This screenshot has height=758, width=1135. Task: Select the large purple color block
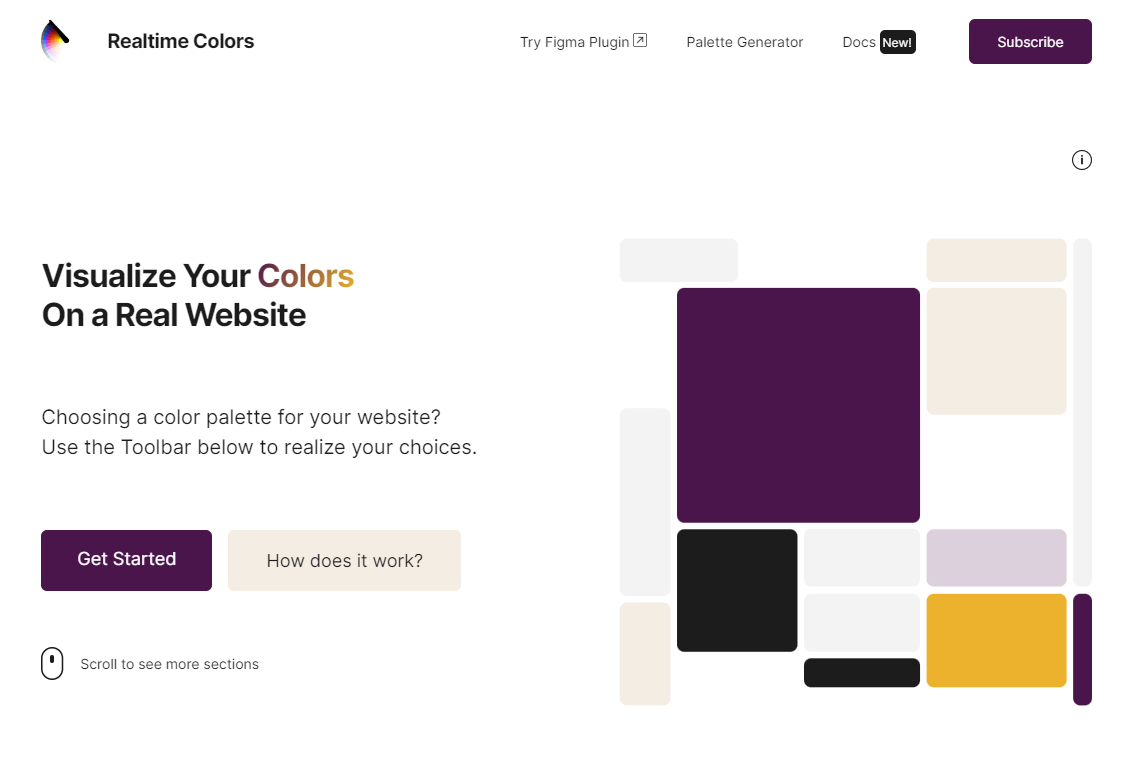(x=798, y=405)
